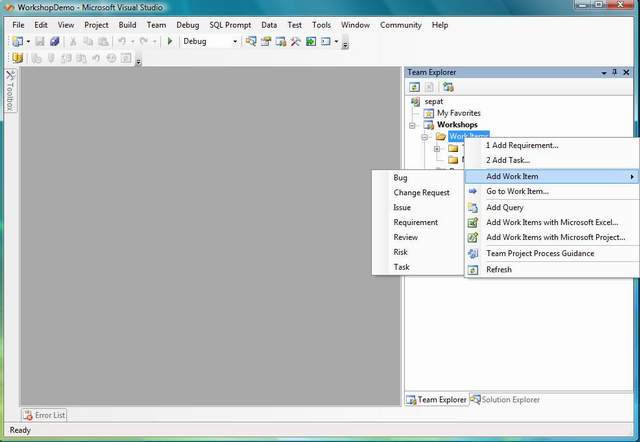Click the Toolbox wrench-and-hammer toolbar icon
Viewport: 640px width, 442px height.
[x=296, y=41]
